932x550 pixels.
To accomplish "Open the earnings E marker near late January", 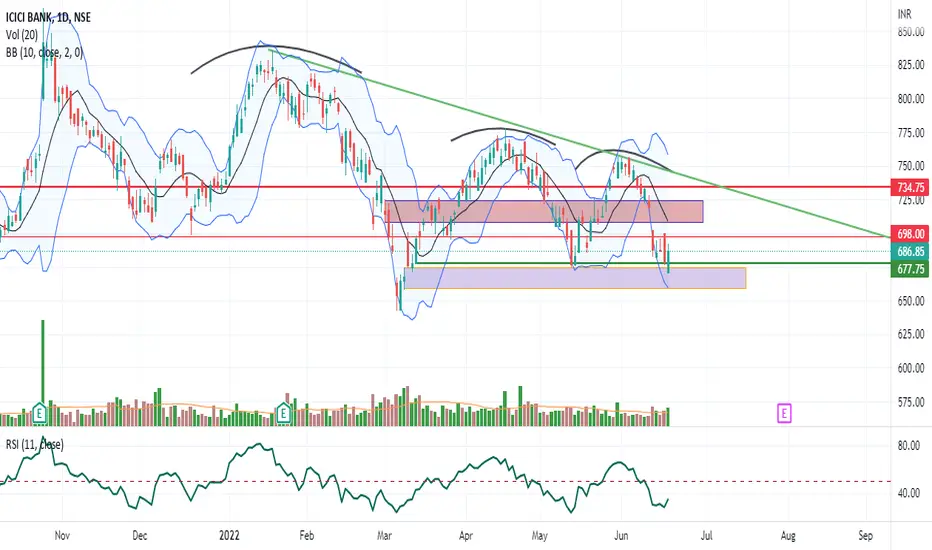I will point(284,412).
